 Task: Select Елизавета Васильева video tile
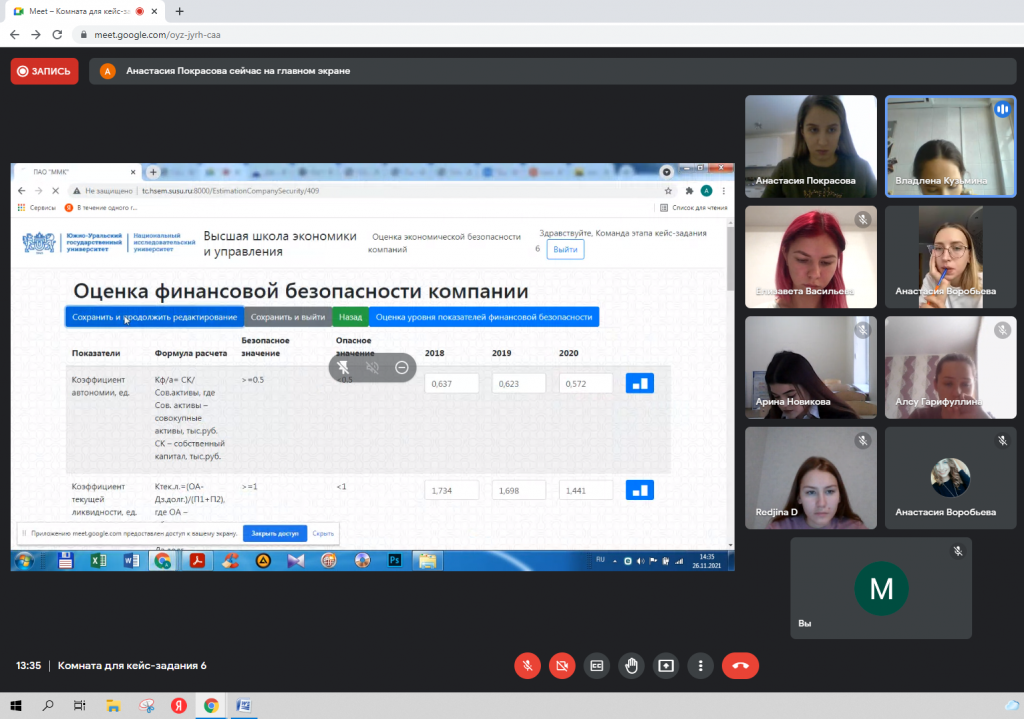810,257
